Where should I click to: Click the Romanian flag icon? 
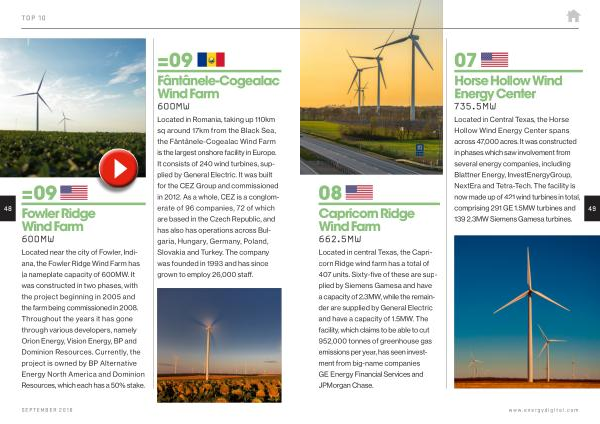[212, 59]
